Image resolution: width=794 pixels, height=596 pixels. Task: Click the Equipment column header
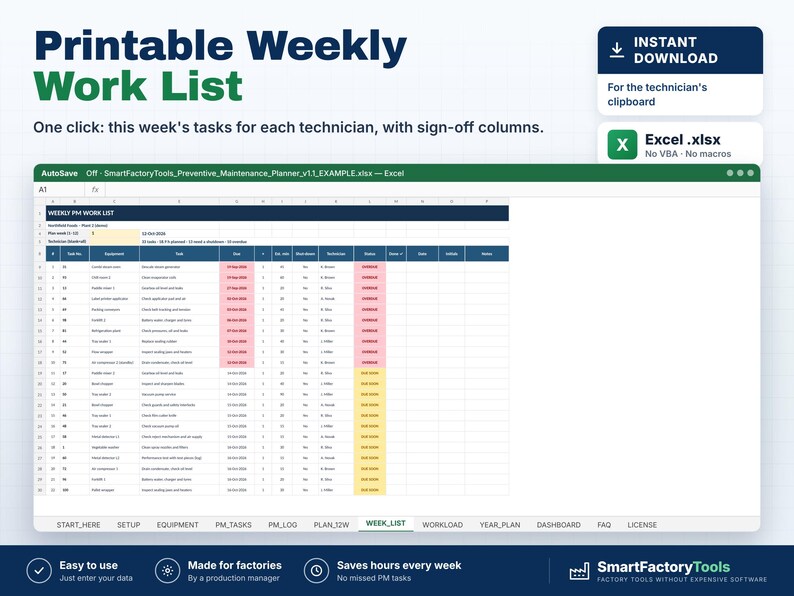tap(114, 254)
